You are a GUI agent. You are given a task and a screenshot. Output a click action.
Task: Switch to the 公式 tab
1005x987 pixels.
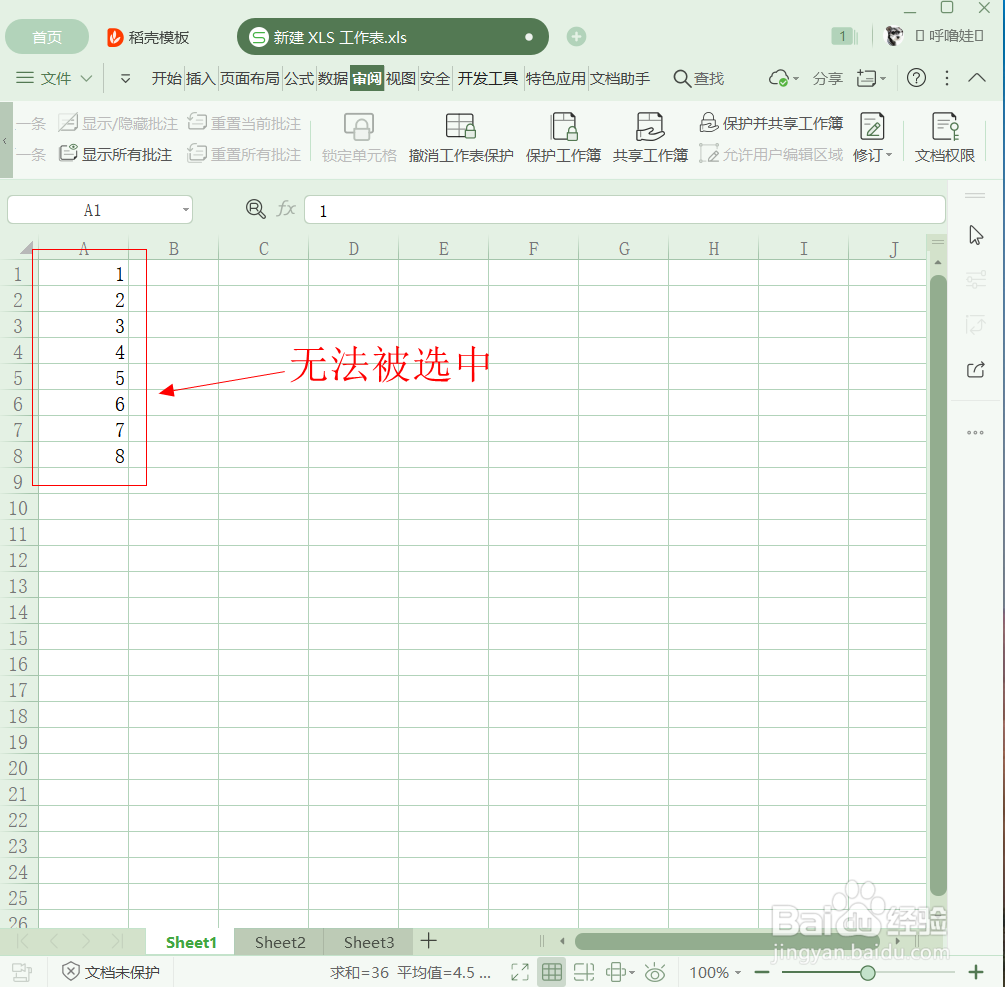coord(299,78)
